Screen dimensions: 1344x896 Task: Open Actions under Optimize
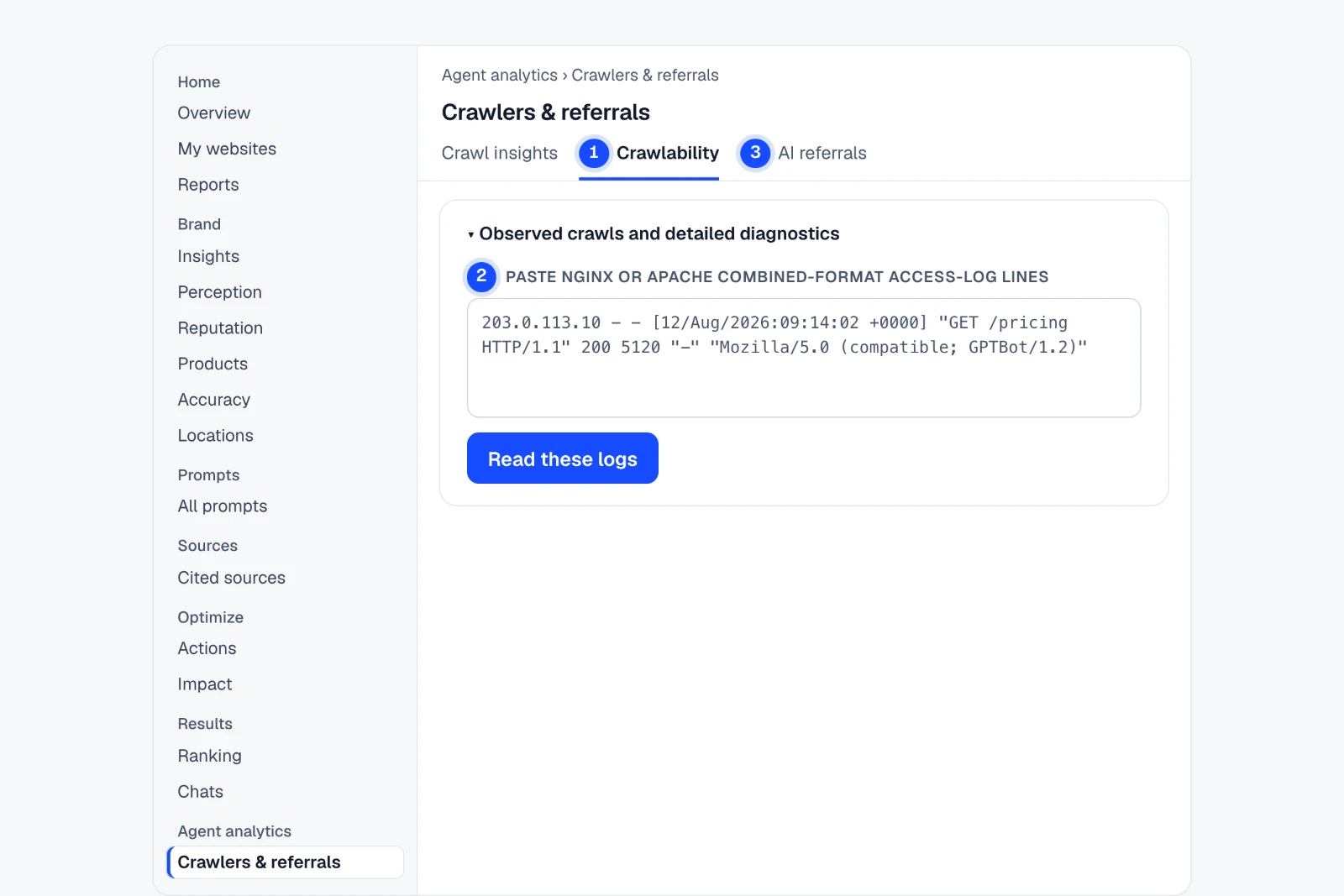(207, 648)
